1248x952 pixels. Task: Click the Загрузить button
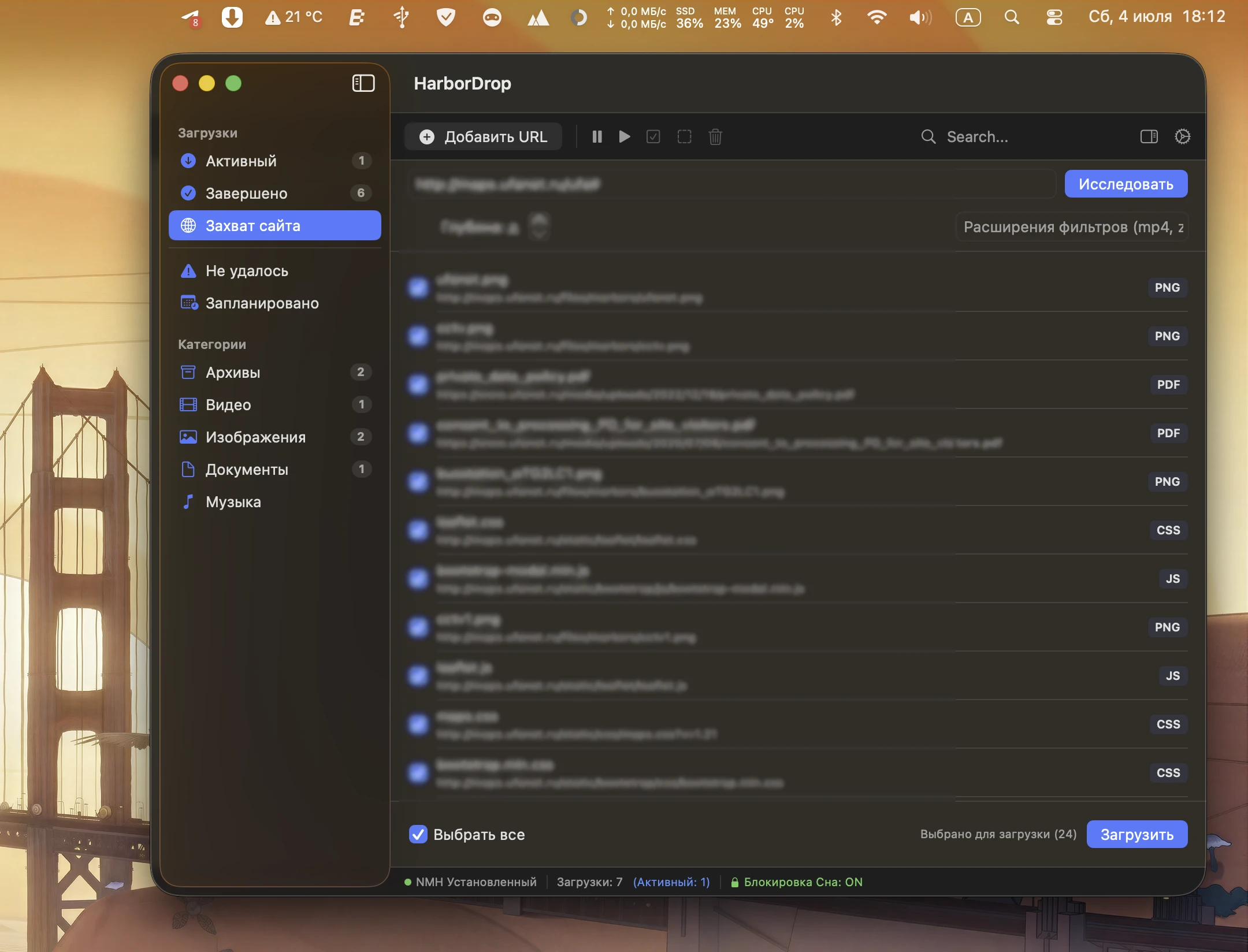click(x=1137, y=835)
